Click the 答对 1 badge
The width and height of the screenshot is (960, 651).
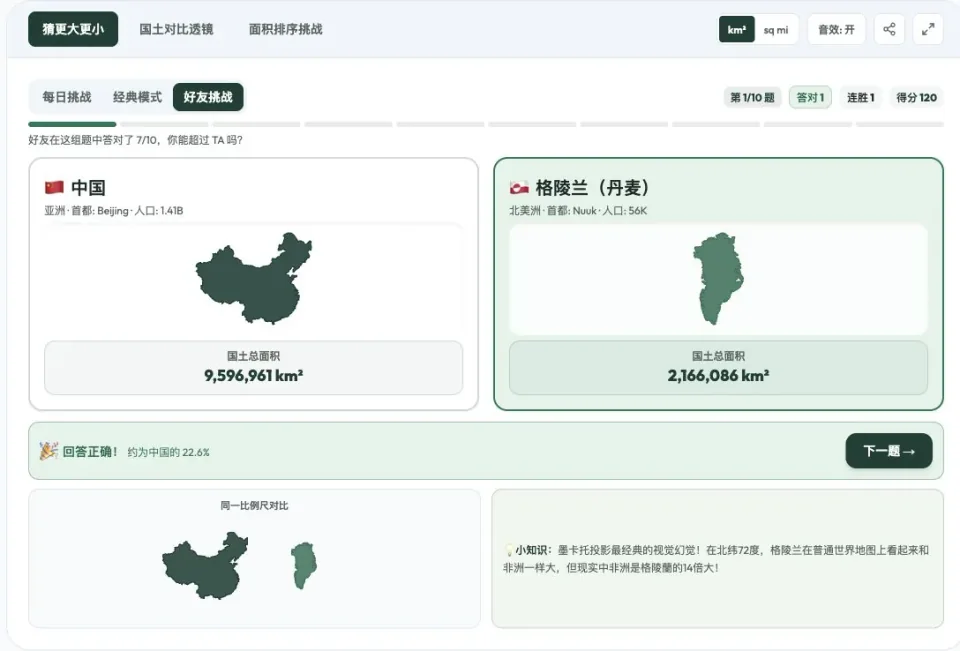810,97
